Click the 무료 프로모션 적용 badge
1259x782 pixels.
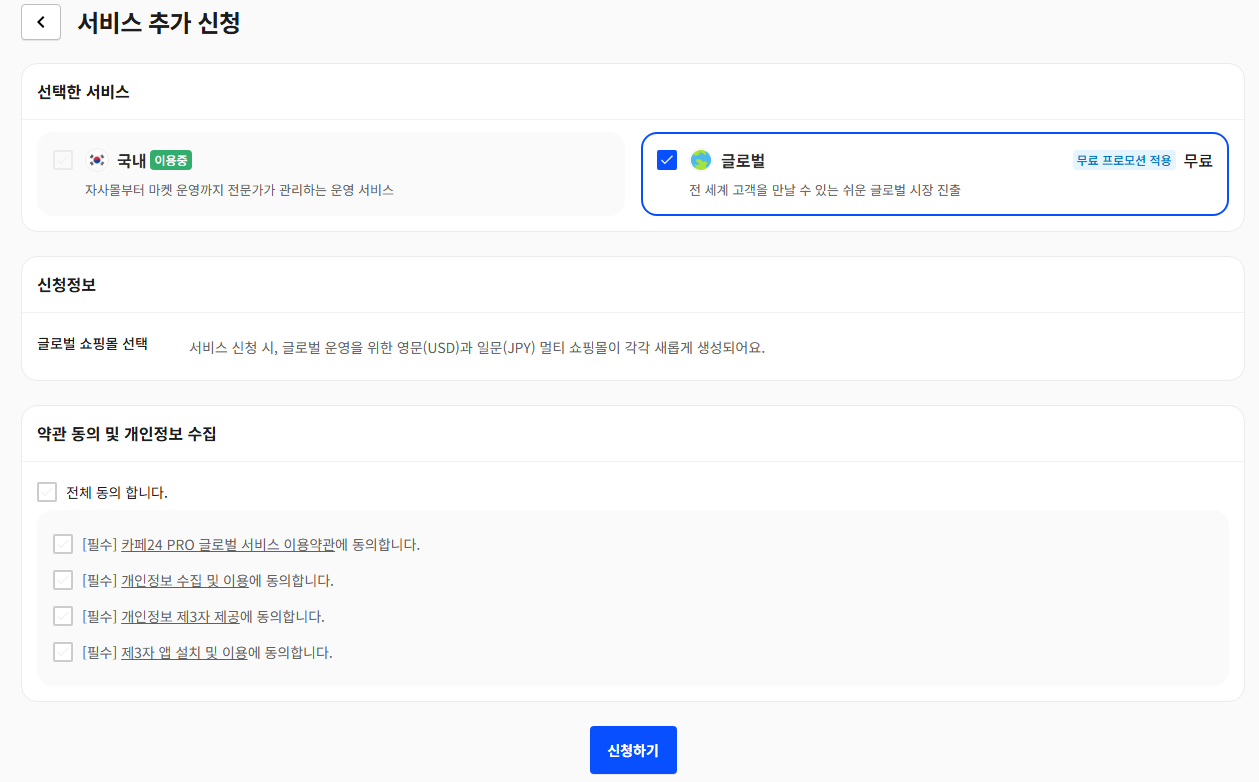point(1124,160)
